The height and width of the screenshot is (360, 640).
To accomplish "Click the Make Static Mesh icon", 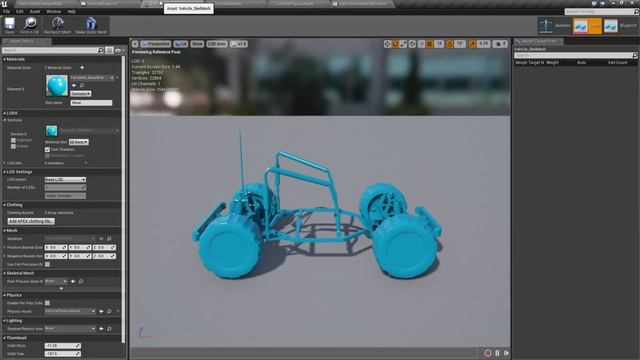I will [91, 24].
